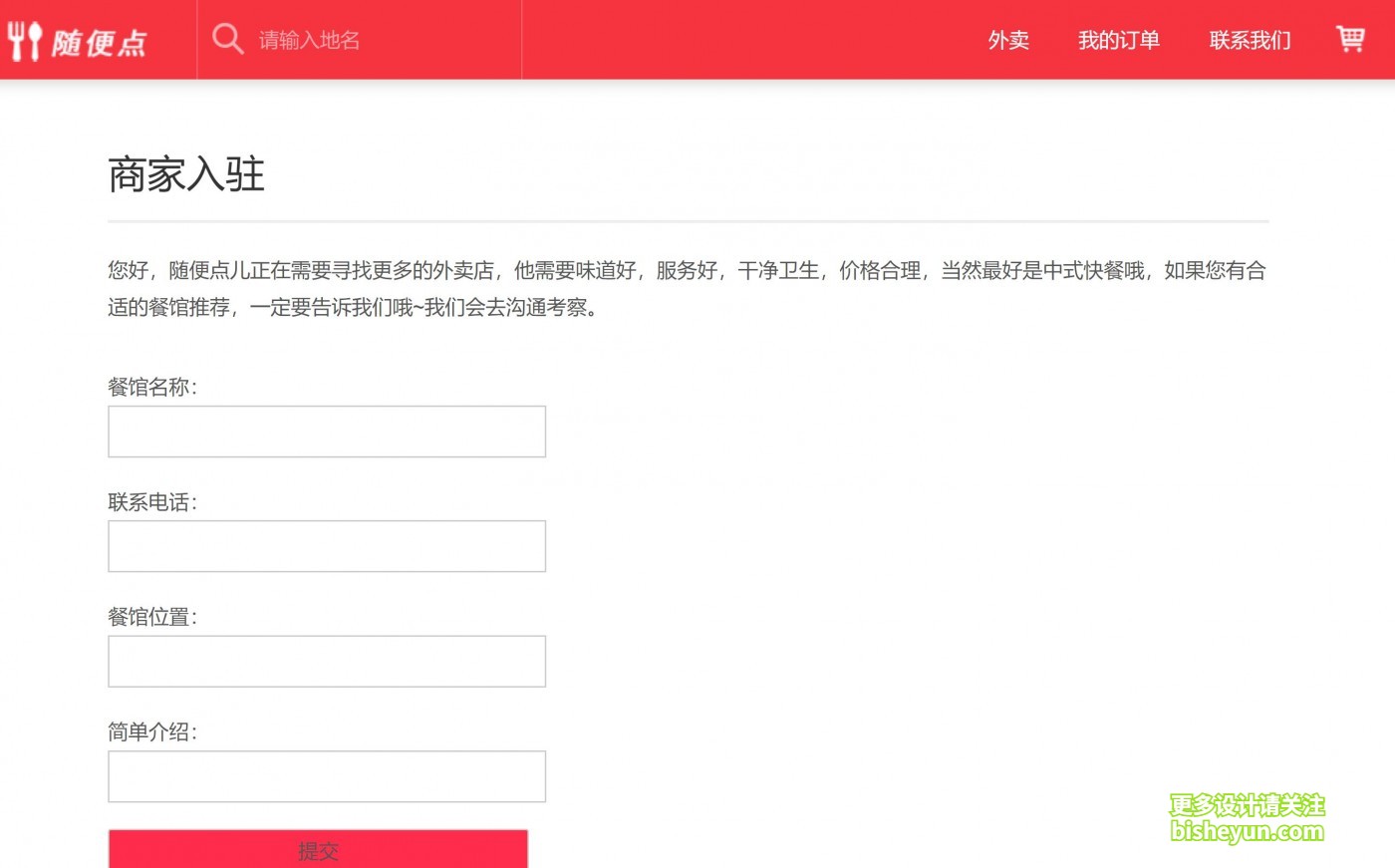Click the 联系电话: label

coord(152,502)
